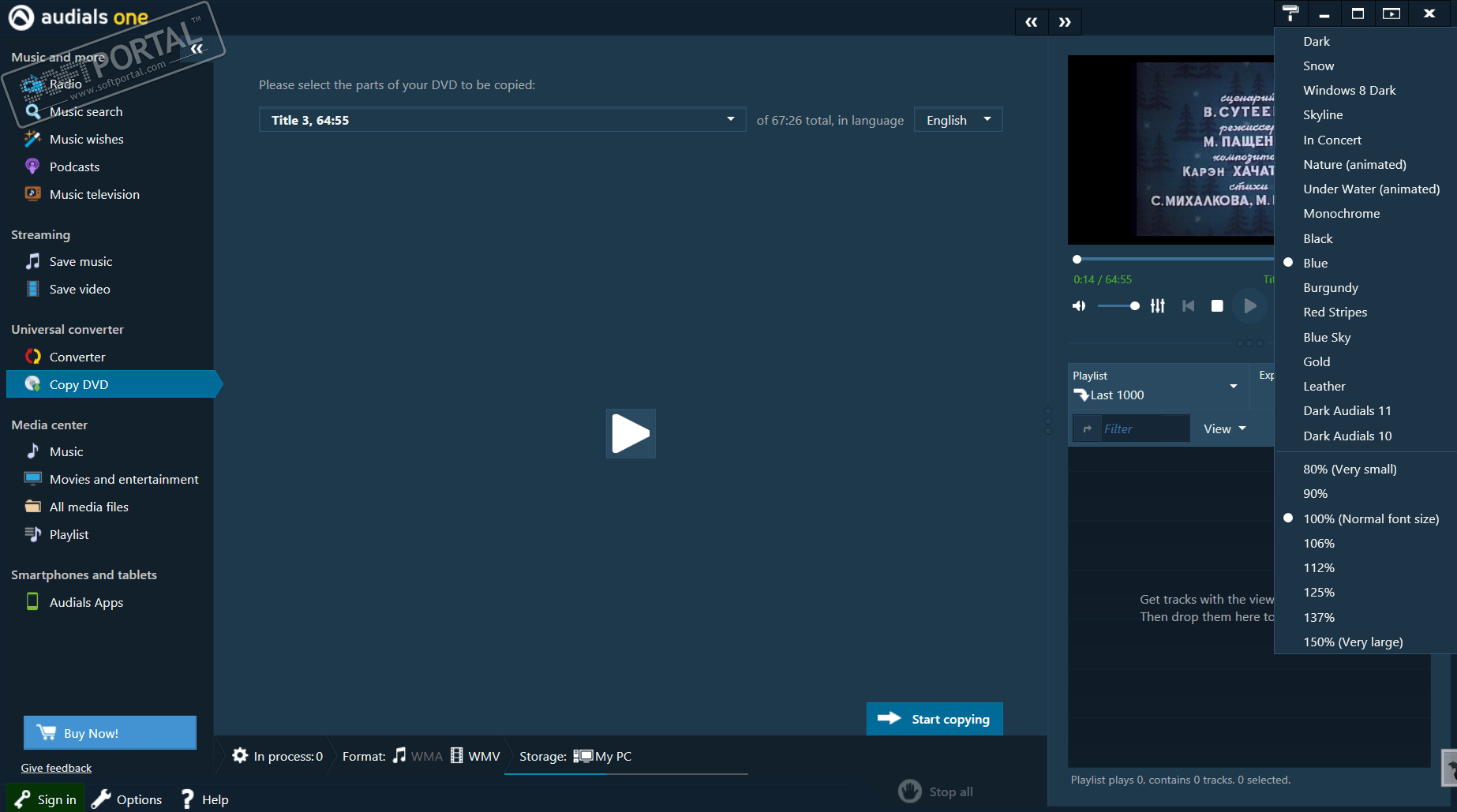Click the In process gear icon
This screenshot has width=1457, height=812.
pyautogui.click(x=240, y=755)
